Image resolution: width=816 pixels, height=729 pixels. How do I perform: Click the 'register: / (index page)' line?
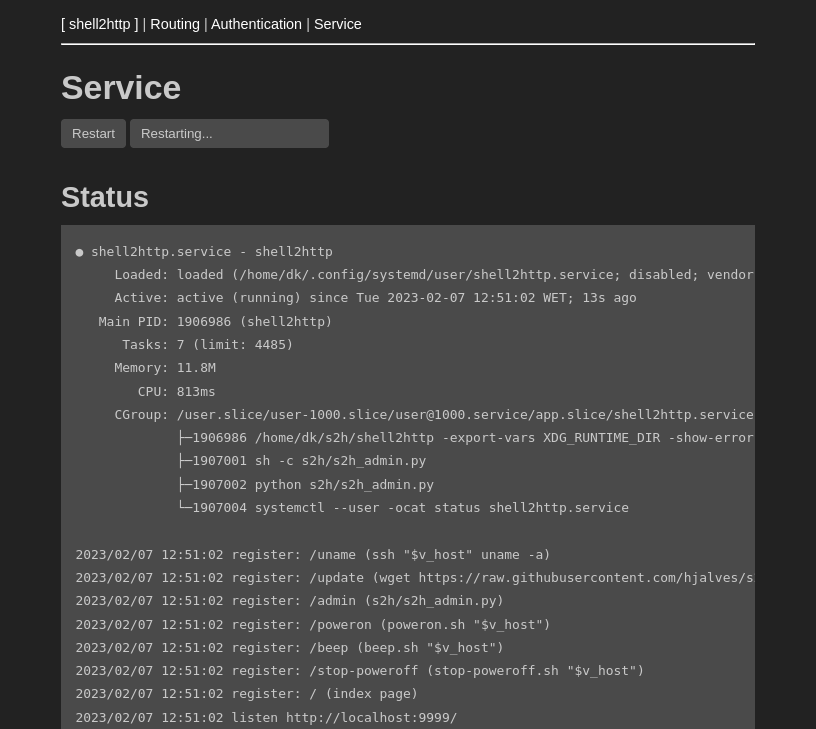[x=247, y=694]
